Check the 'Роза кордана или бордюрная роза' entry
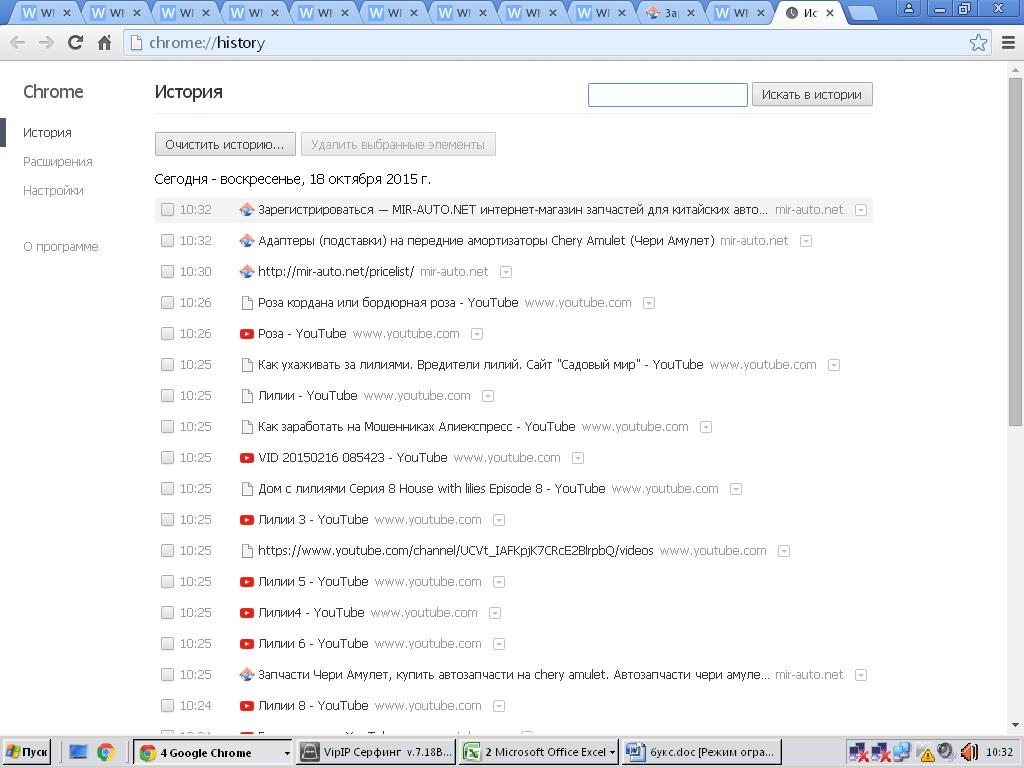1024x768 pixels. click(167, 303)
